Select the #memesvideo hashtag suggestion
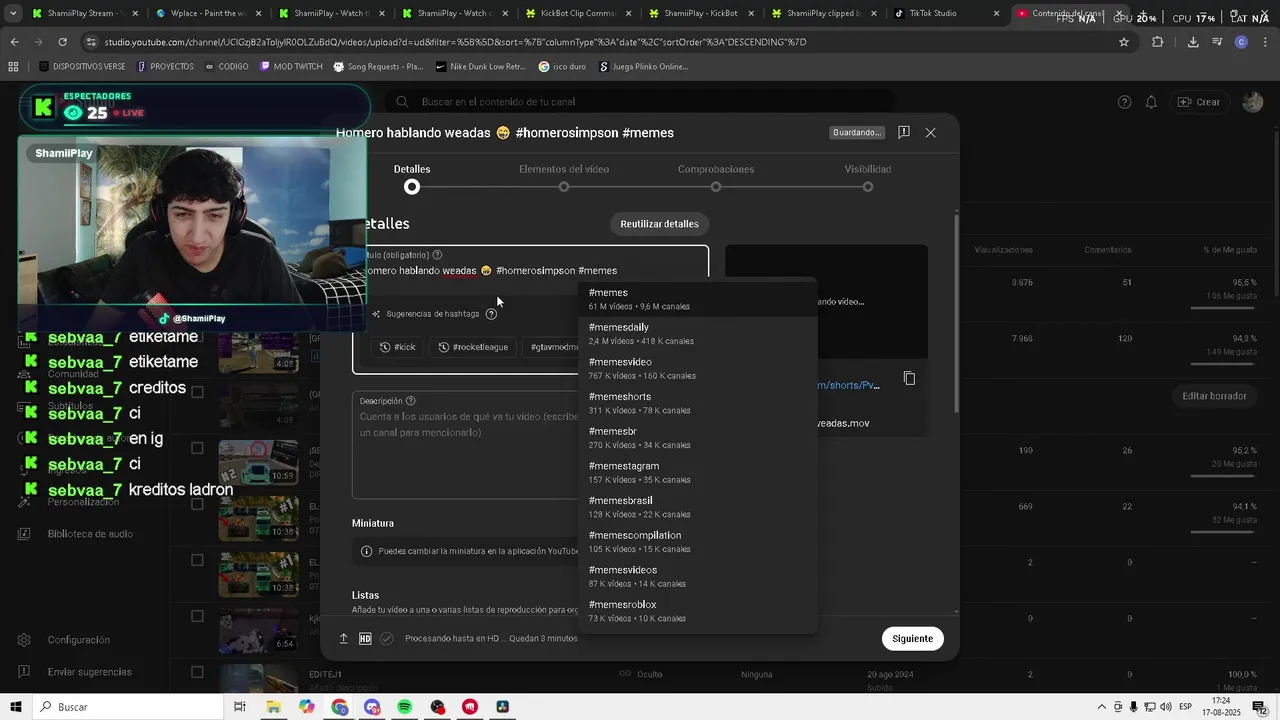Screen dimensions: 1280x720 click(x=698, y=368)
